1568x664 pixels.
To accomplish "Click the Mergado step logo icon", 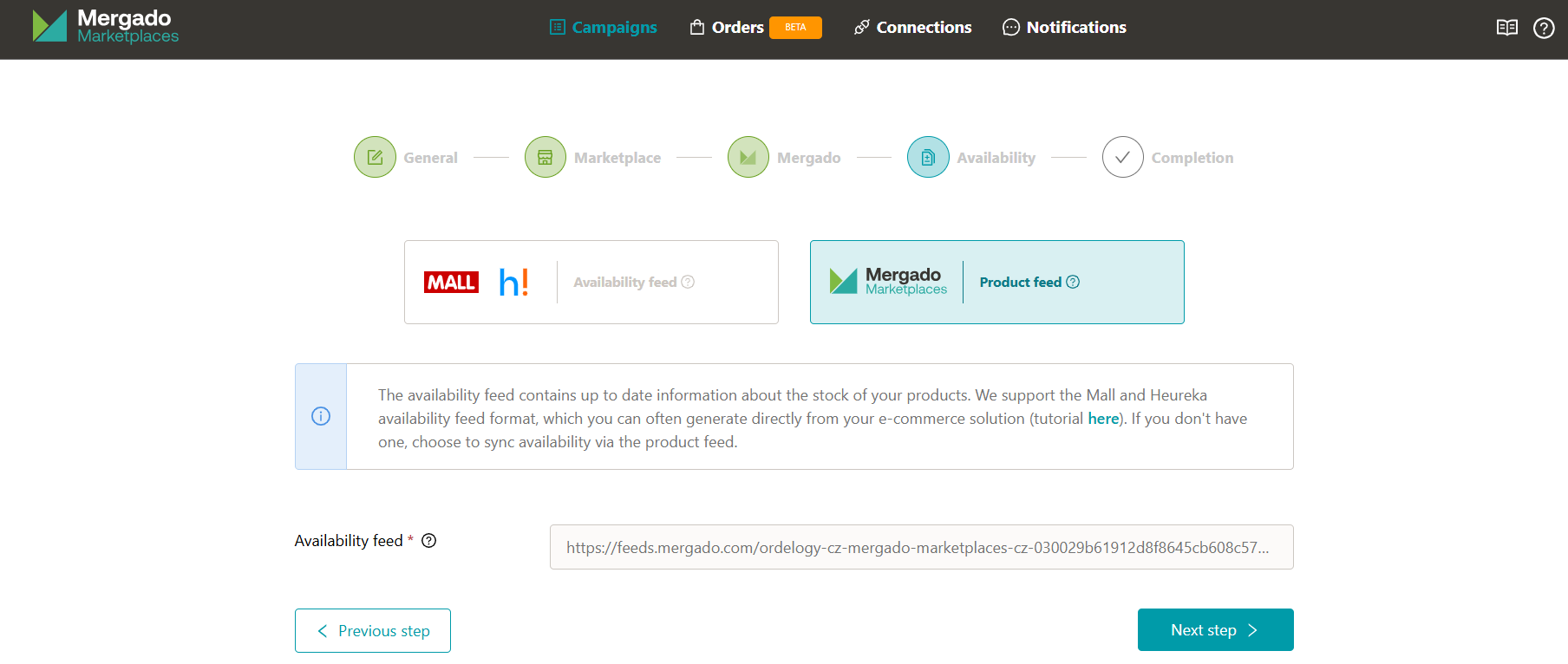I will click(748, 158).
